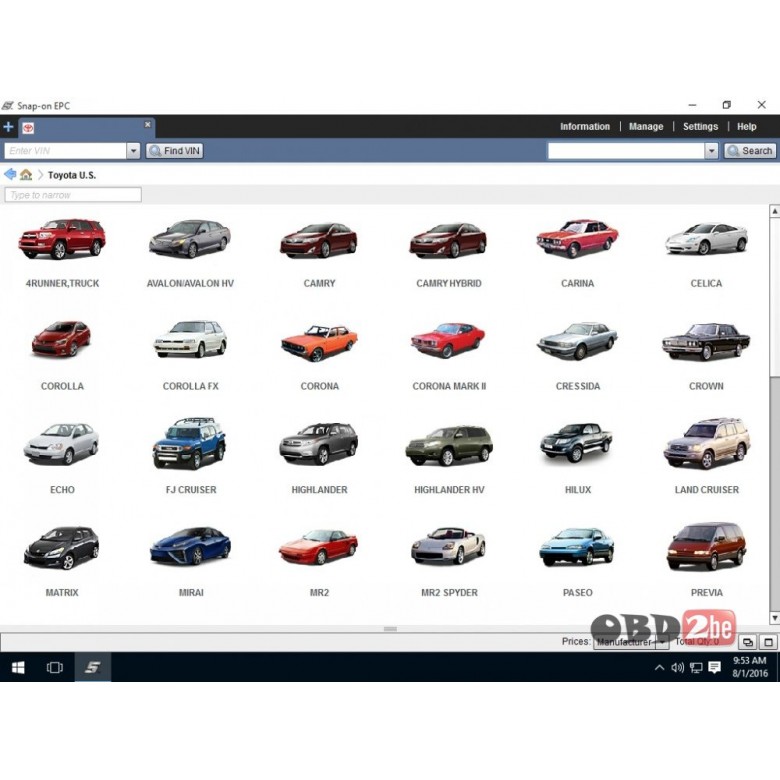Go back with the blue arrow
The width and height of the screenshot is (780, 780).
(9, 174)
